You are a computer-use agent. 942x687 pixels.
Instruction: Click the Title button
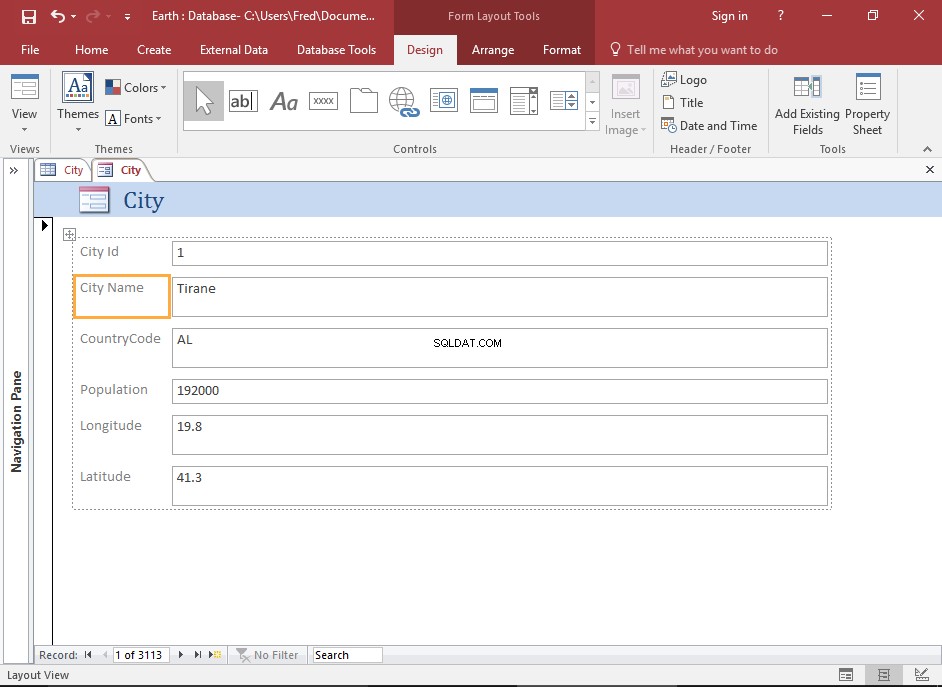point(682,103)
